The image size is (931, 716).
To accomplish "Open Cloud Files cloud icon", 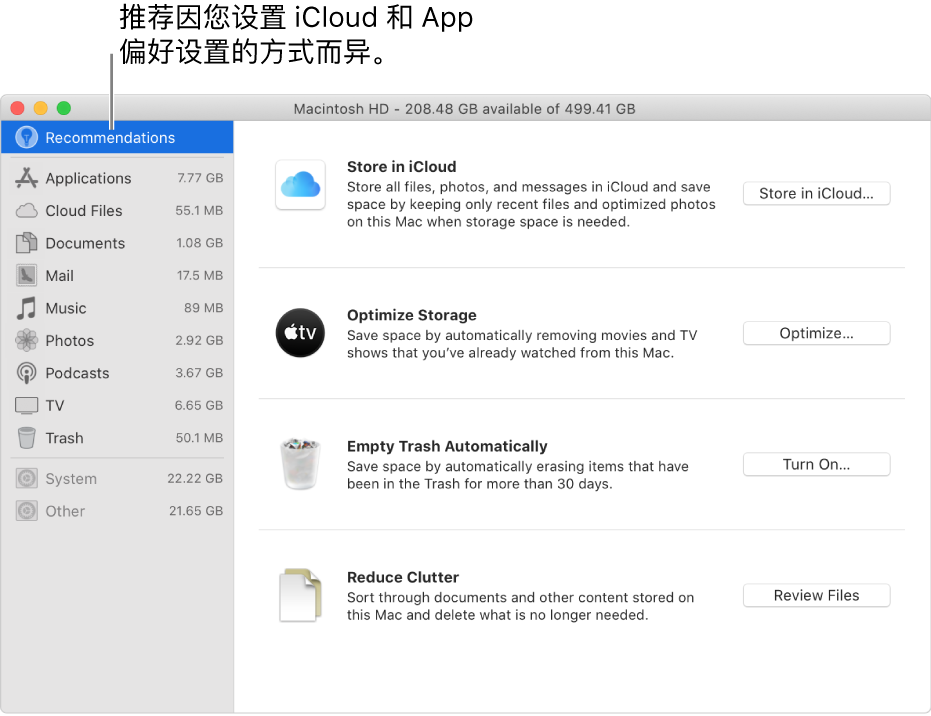I will tap(27, 211).
